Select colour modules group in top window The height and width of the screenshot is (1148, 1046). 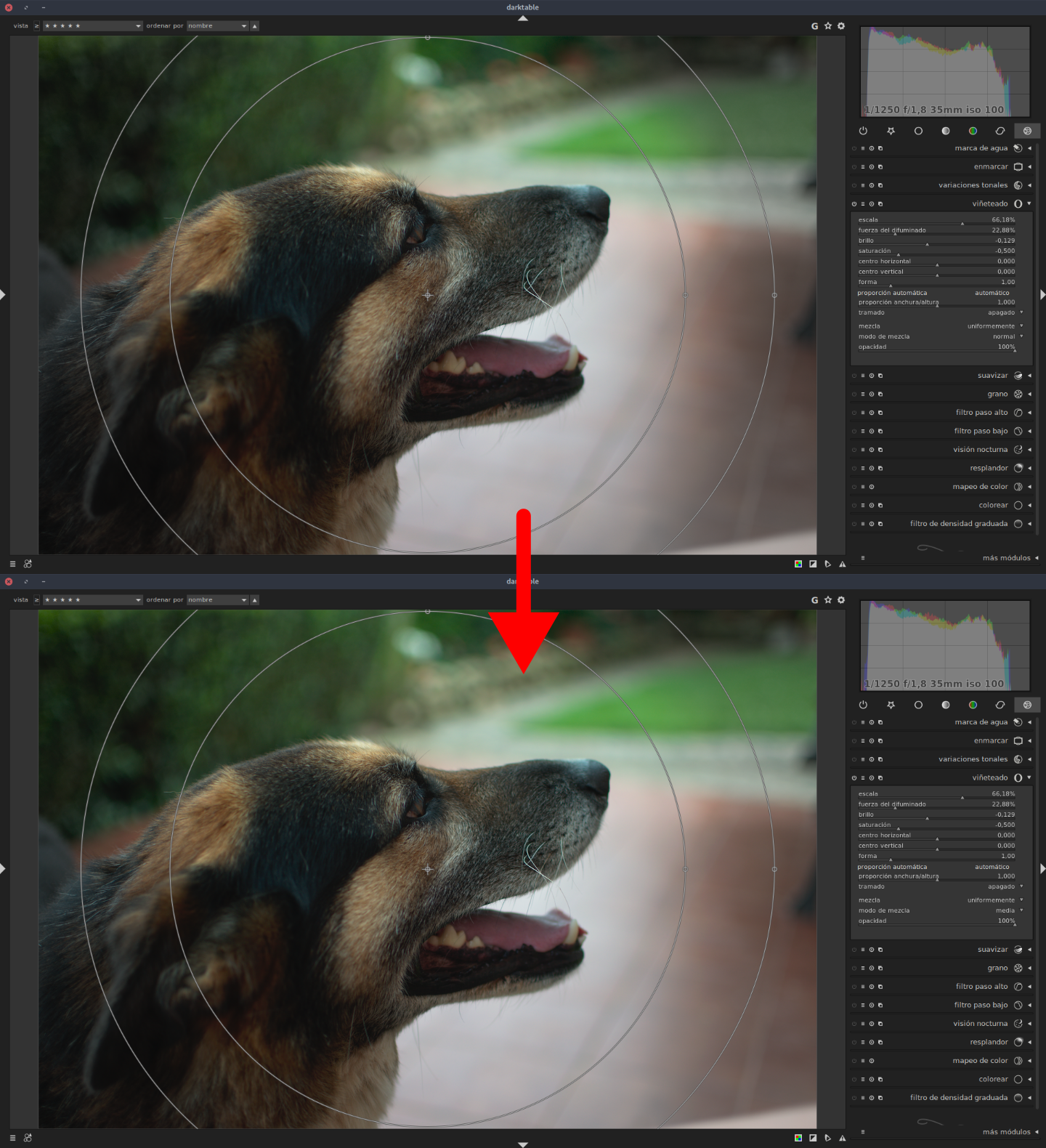973,131
